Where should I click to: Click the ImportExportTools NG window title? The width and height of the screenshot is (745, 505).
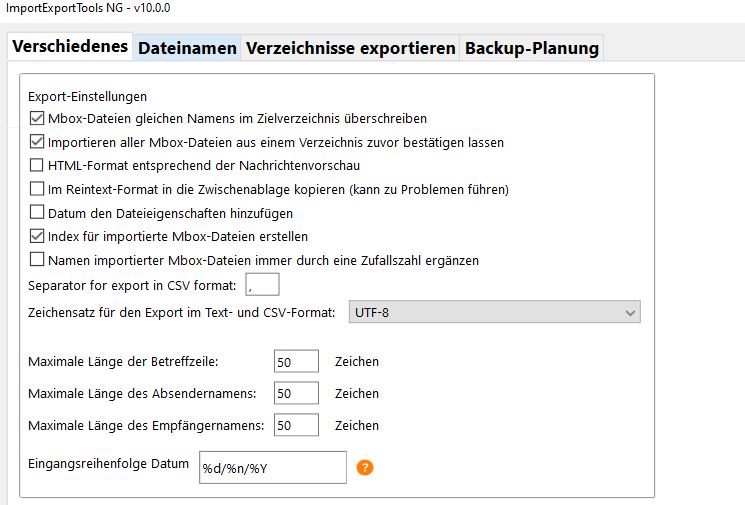click(x=76, y=8)
